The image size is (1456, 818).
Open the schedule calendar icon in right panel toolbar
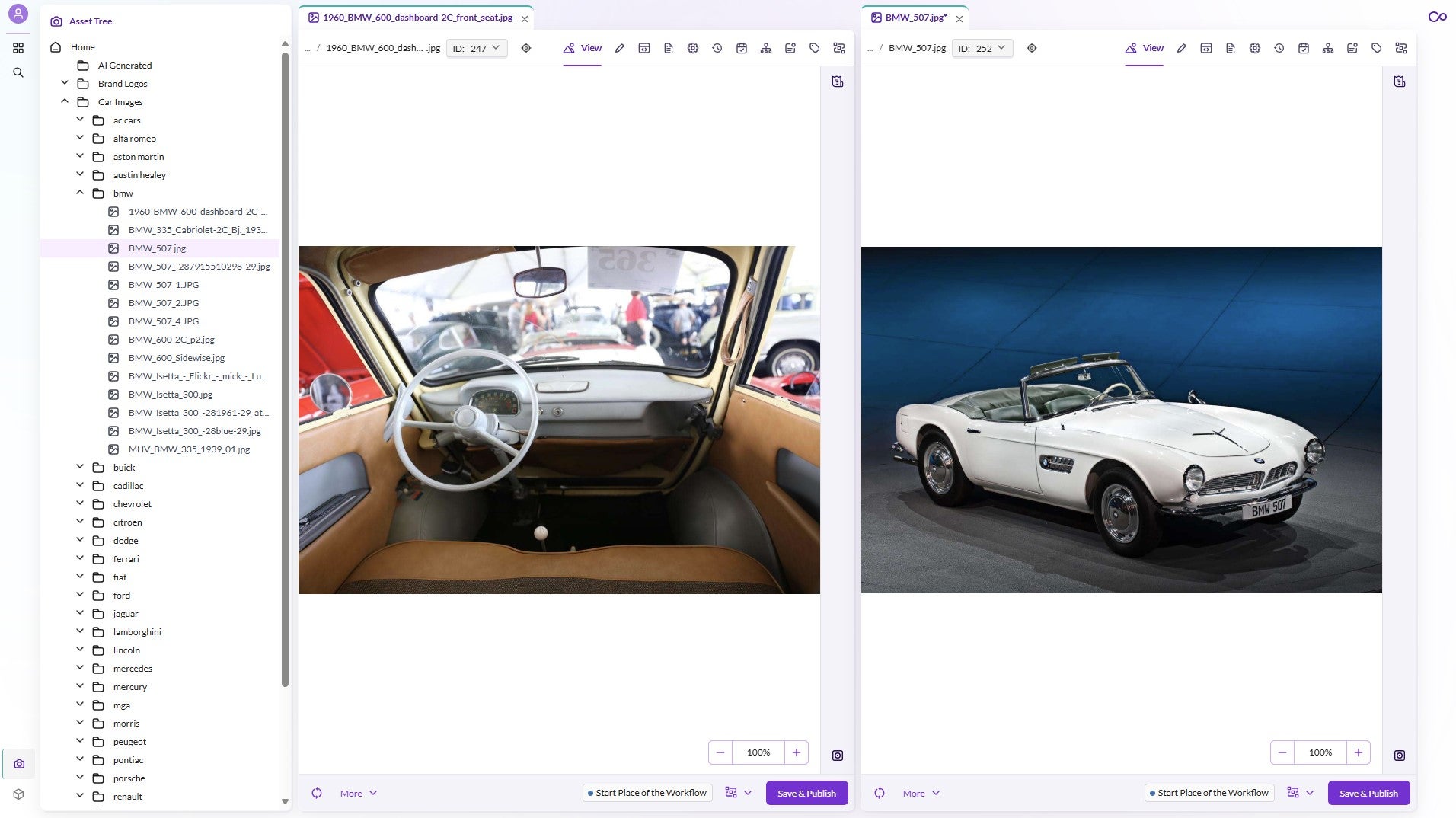(x=1303, y=48)
